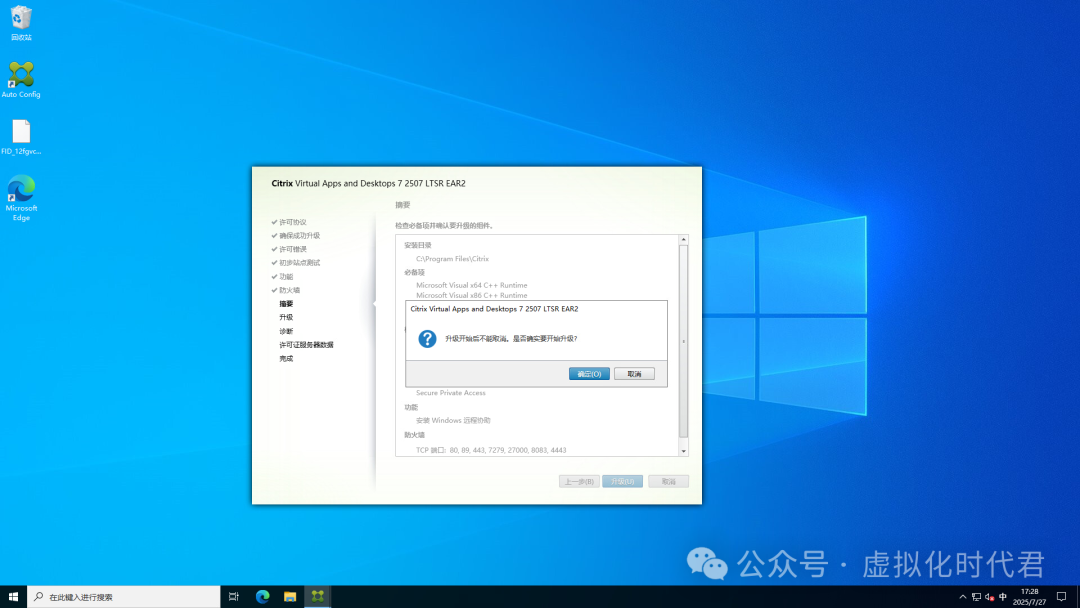
Task: Open the Microsoft Edge desktop shortcut
Action: [21, 198]
